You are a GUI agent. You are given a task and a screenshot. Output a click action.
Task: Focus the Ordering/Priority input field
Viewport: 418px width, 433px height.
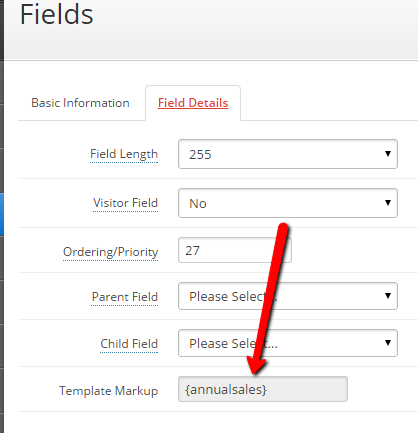235,250
